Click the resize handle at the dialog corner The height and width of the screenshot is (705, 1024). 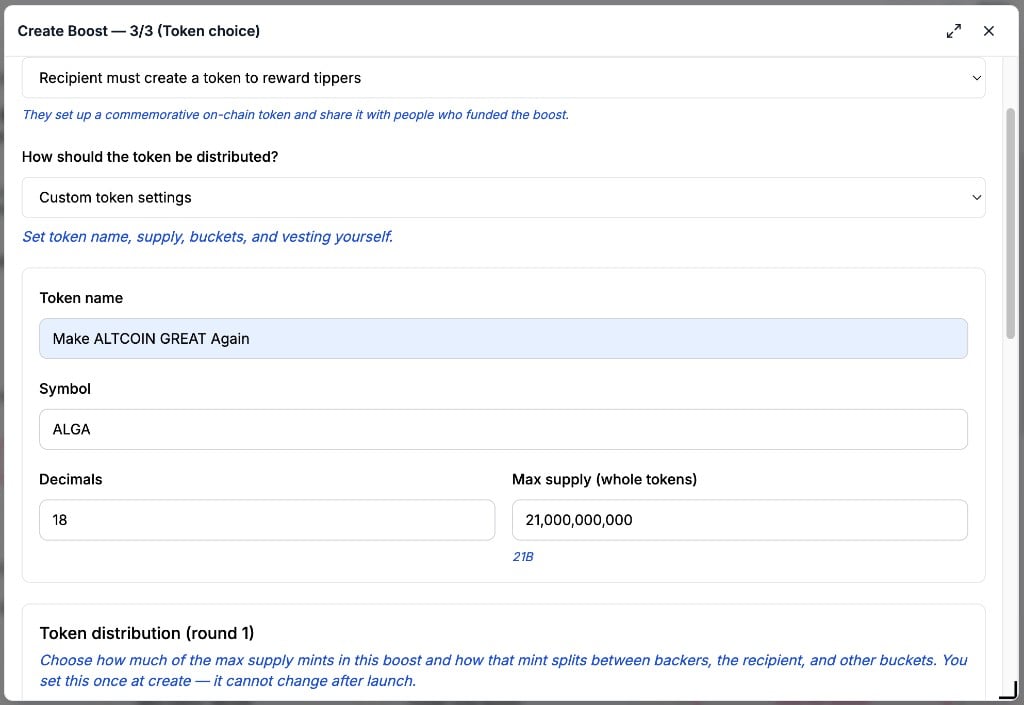(x=1009, y=690)
